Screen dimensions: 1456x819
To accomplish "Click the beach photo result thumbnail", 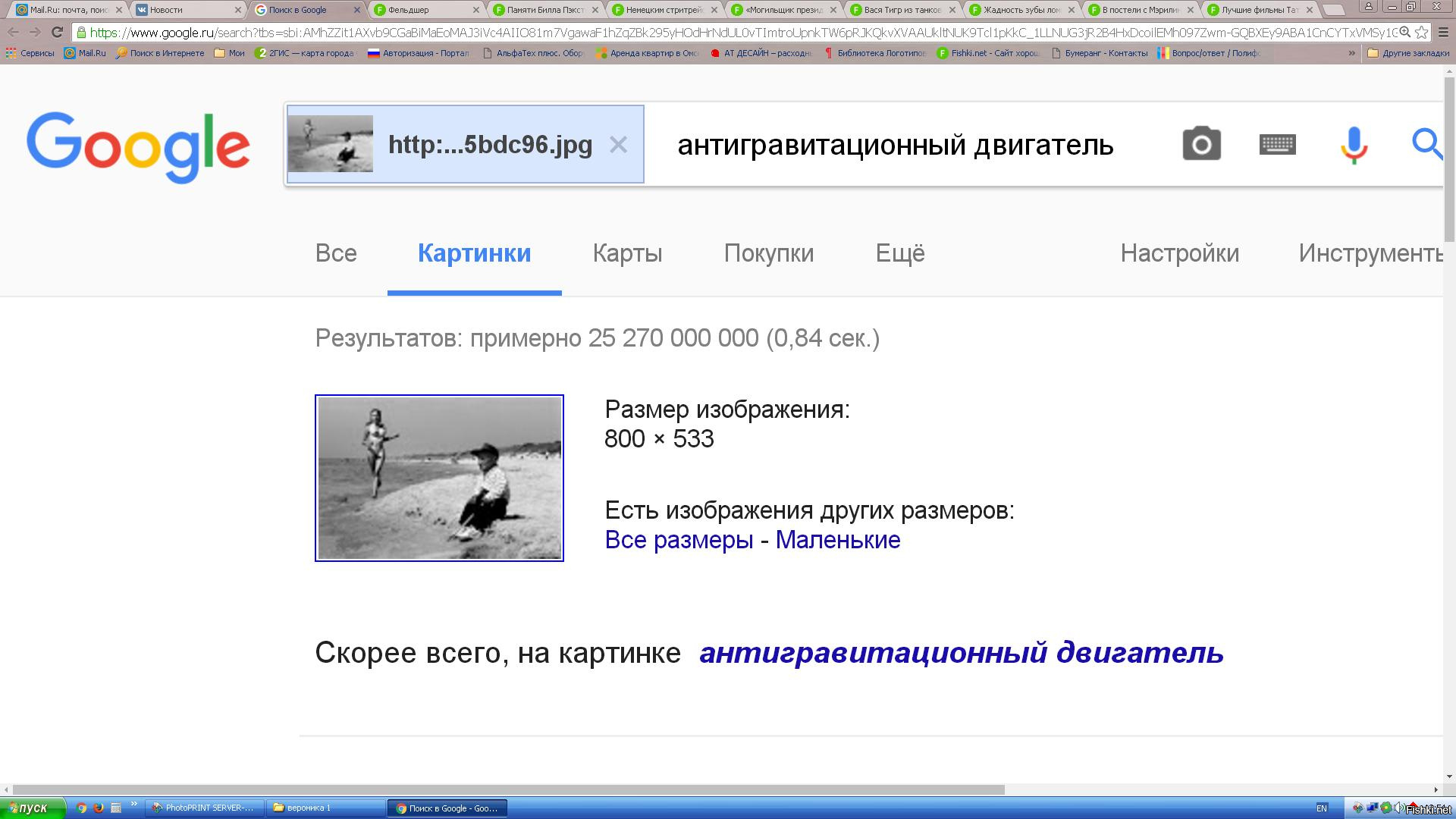I will coord(439,478).
